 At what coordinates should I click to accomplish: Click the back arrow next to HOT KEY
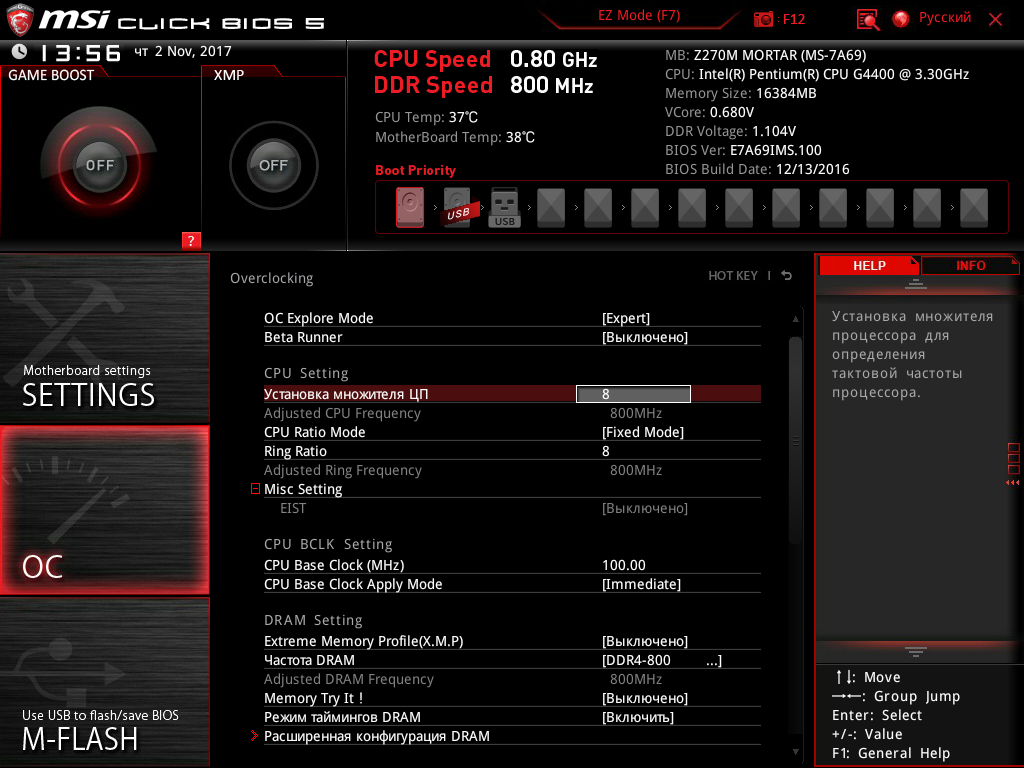point(787,276)
